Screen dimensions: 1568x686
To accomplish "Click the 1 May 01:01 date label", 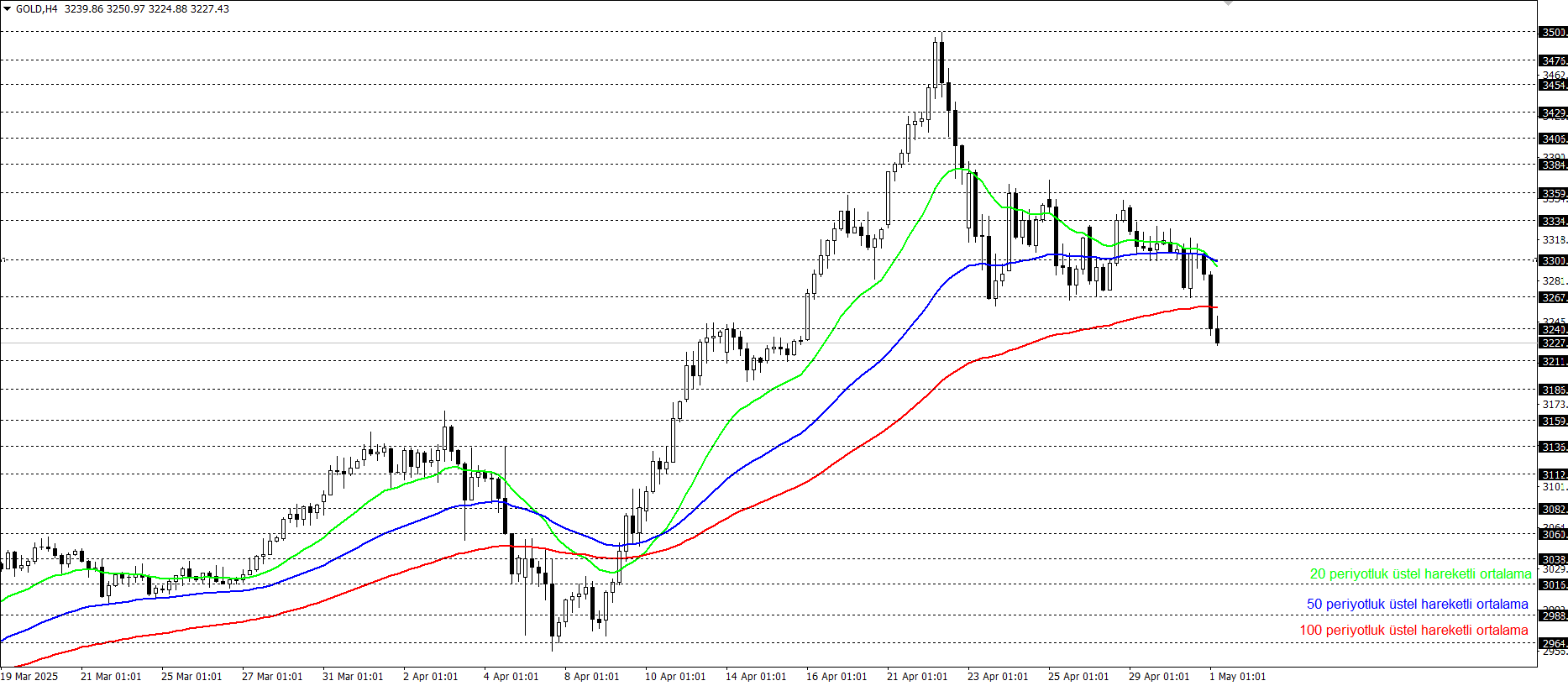I will 1237,676.
